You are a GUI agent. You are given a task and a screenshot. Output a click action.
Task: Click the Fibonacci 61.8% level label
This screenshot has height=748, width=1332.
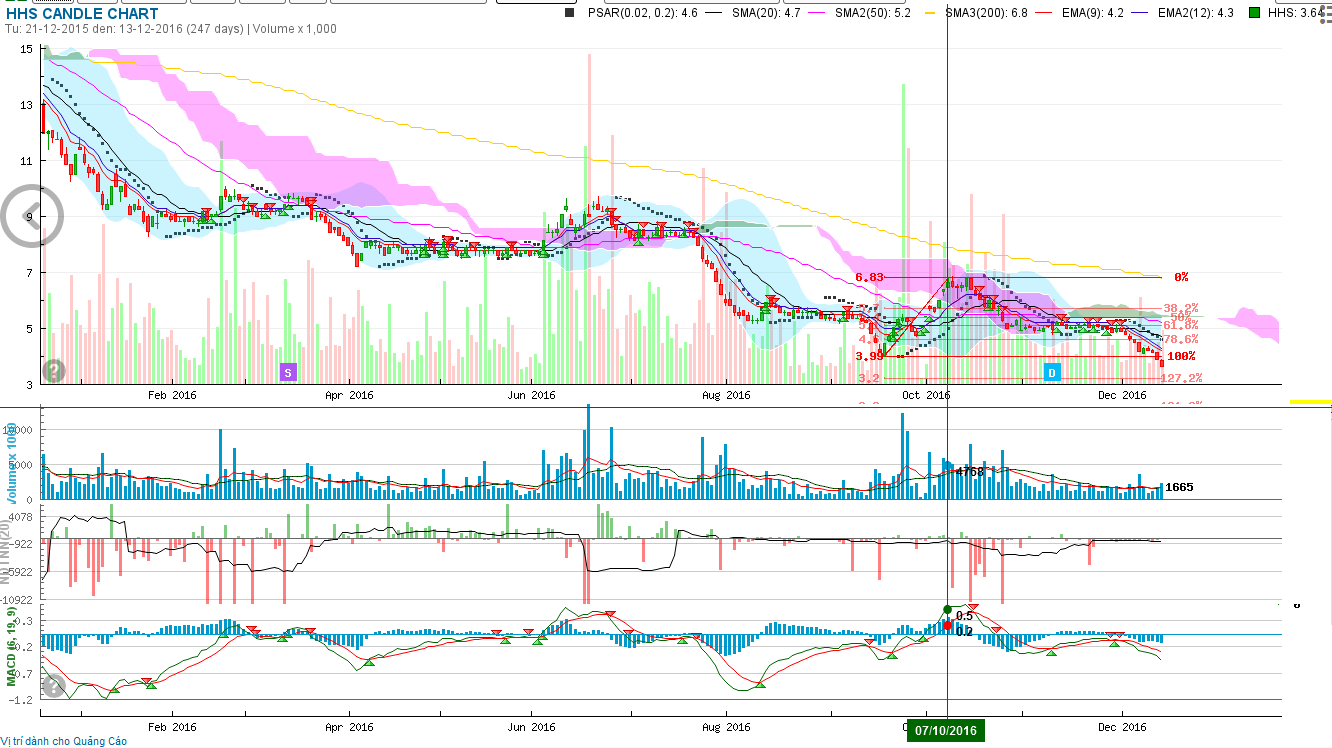tap(1181, 325)
